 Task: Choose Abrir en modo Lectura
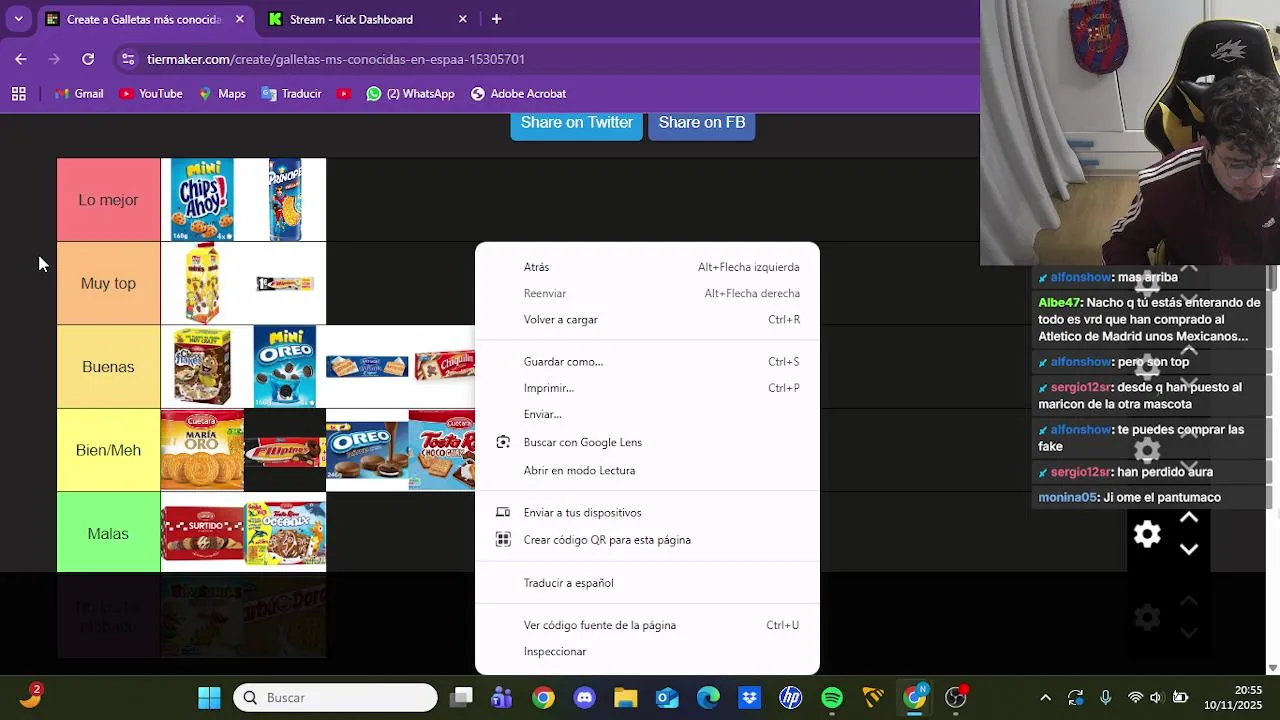coord(647,470)
